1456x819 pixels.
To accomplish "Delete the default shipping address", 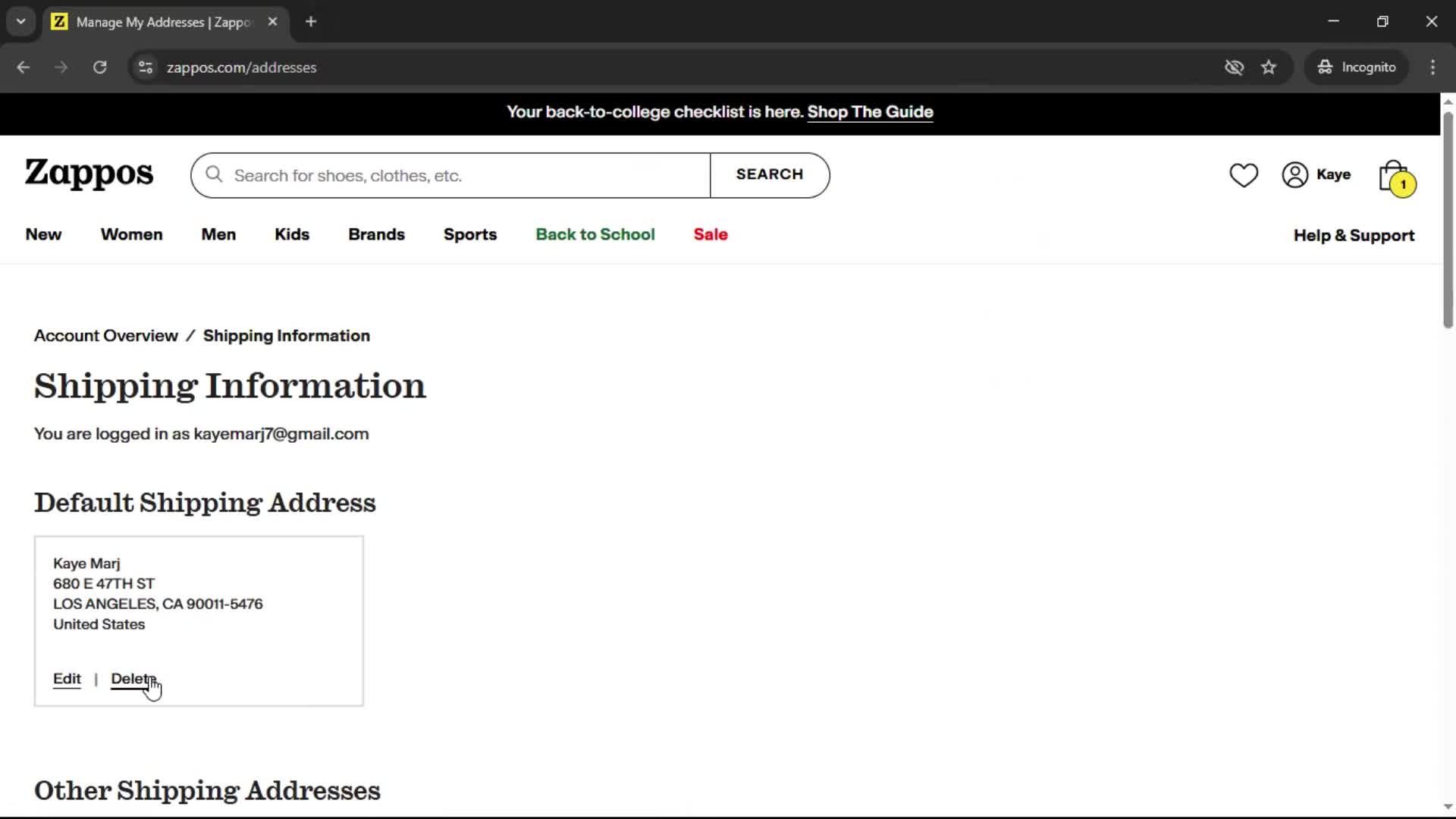I will pos(133,679).
